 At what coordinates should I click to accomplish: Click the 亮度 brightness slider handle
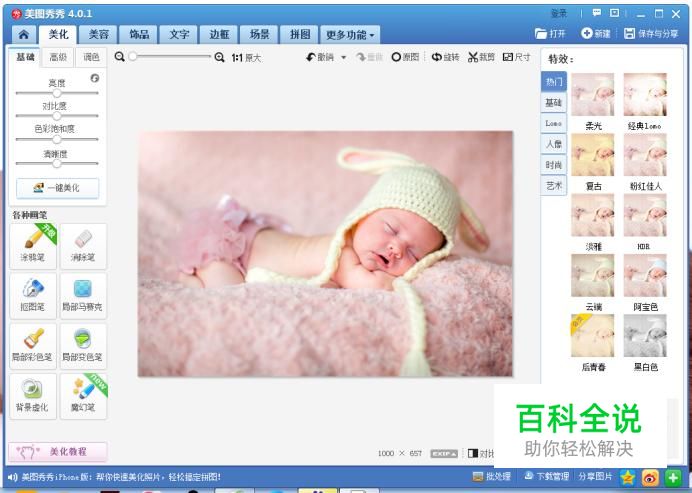click(56, 93)
